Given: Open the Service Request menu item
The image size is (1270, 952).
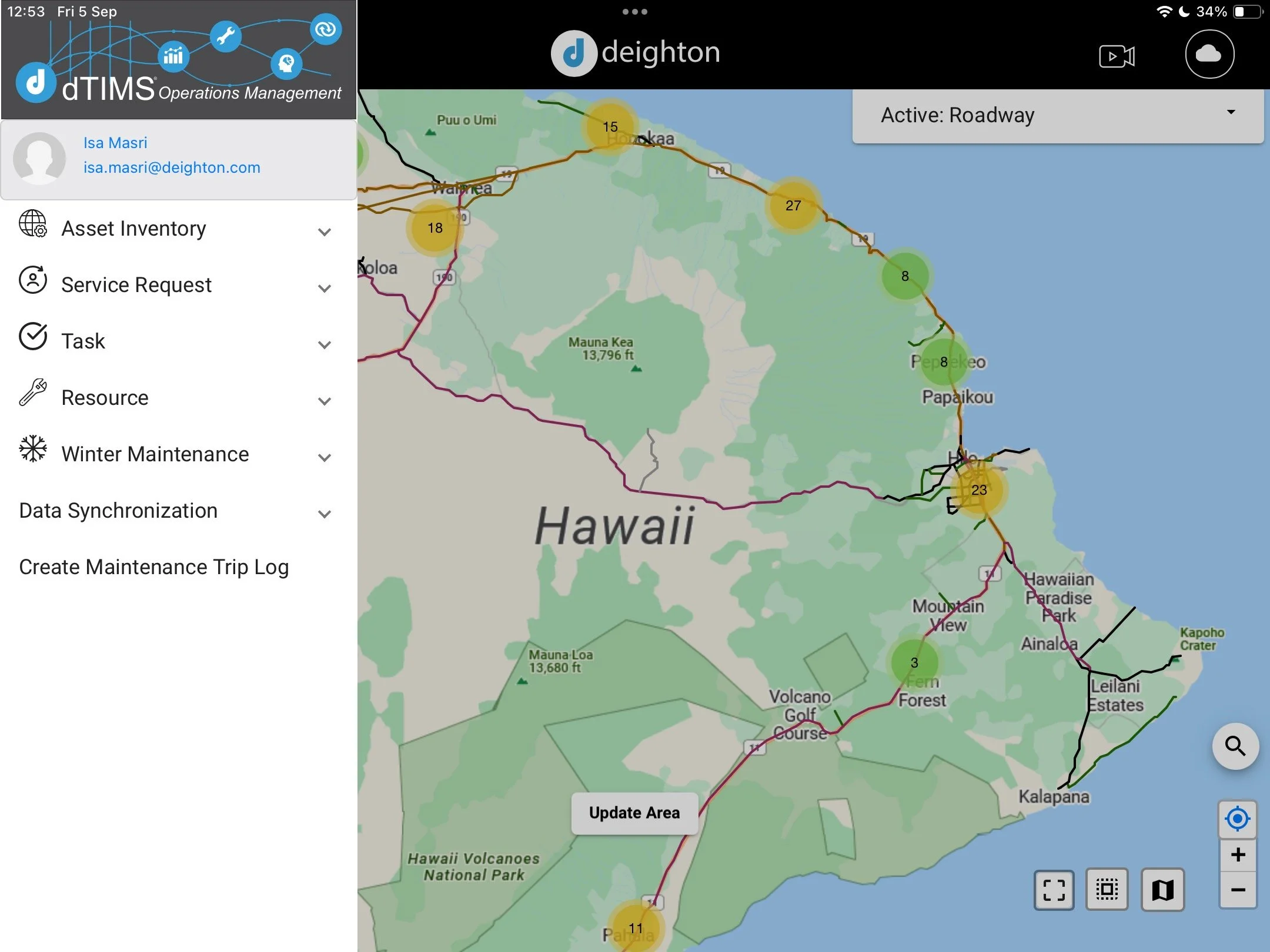Looking at the screenshot, I should [136, 285].
